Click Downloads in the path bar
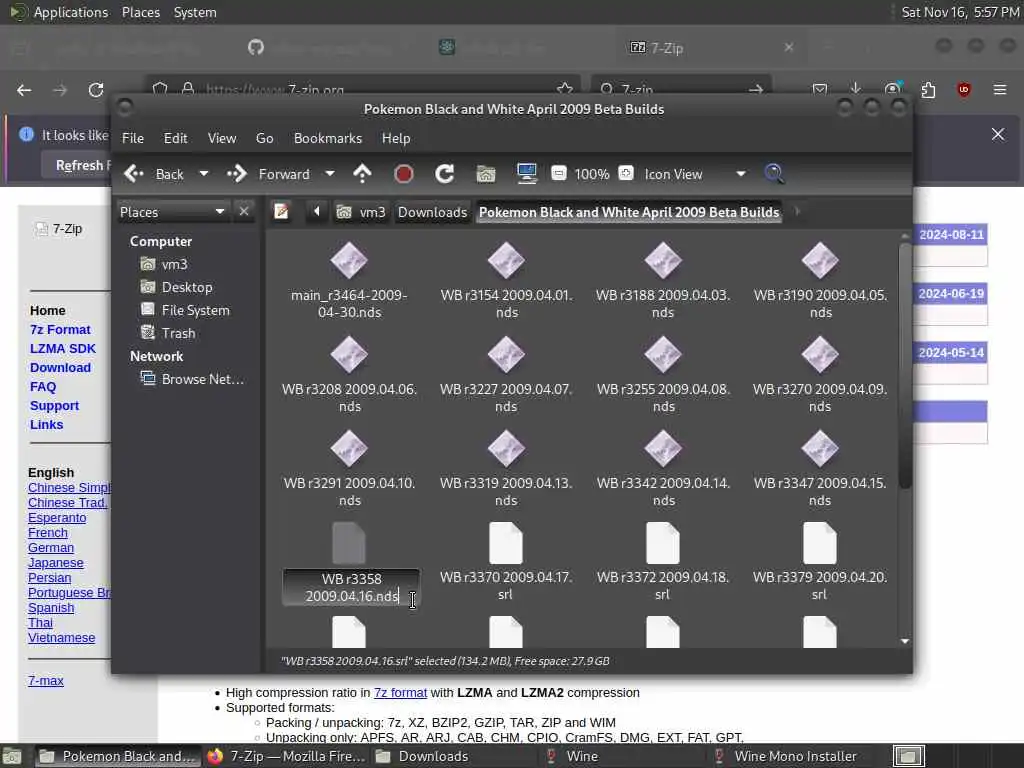1024x768 pixels. pyautogui.click(x=432, y=212)
